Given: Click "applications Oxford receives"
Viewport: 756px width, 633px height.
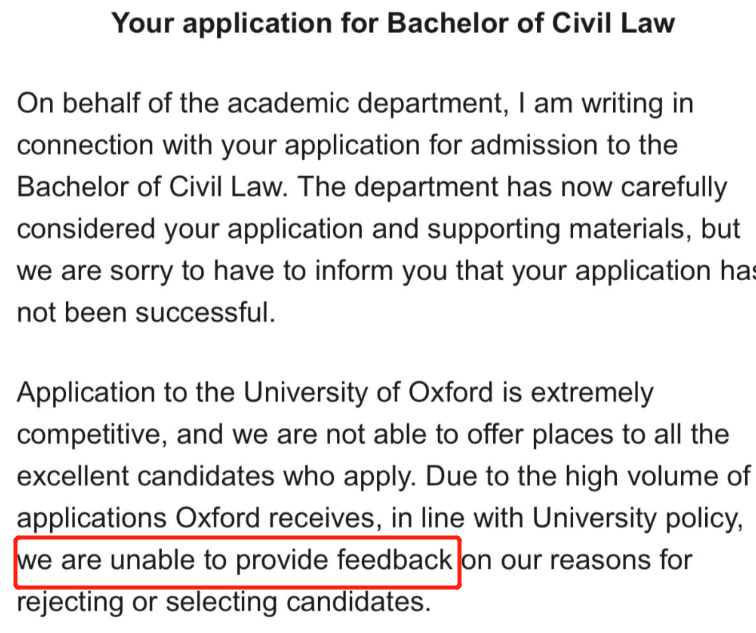Looking at the screenshot, I should [195, 519].
